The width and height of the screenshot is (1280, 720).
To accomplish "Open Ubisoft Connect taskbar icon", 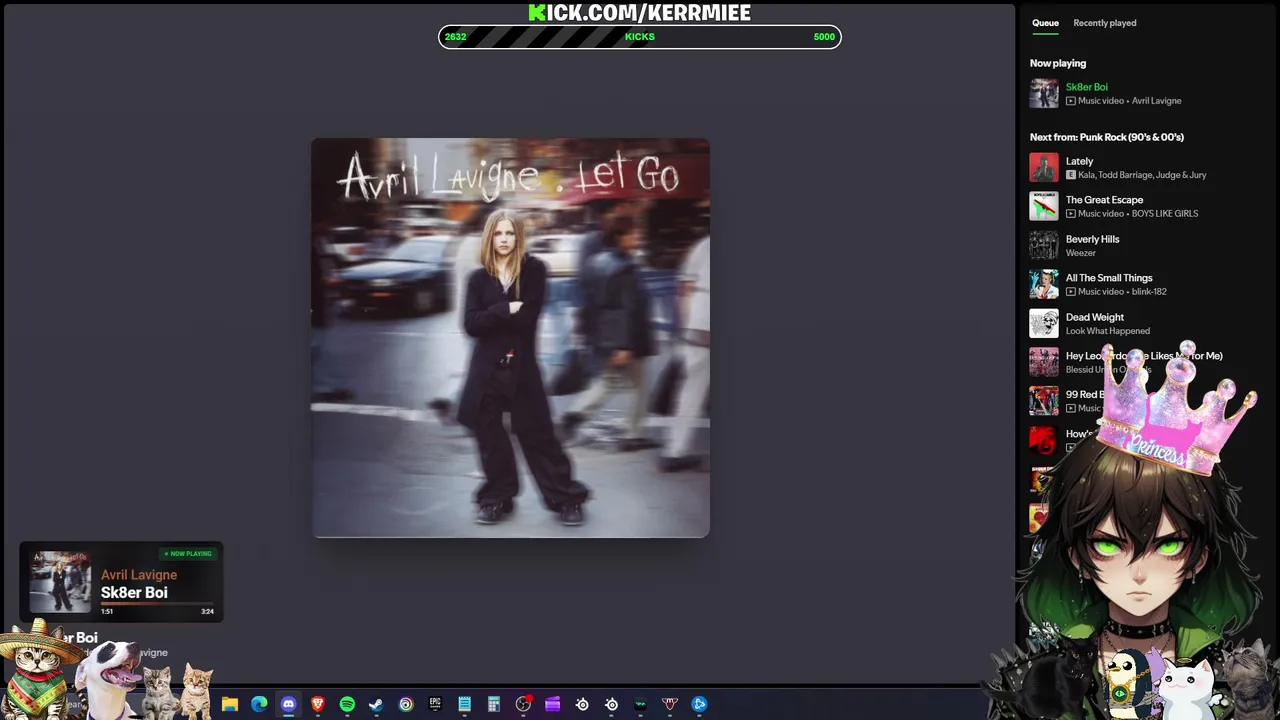I will [406, 704].
